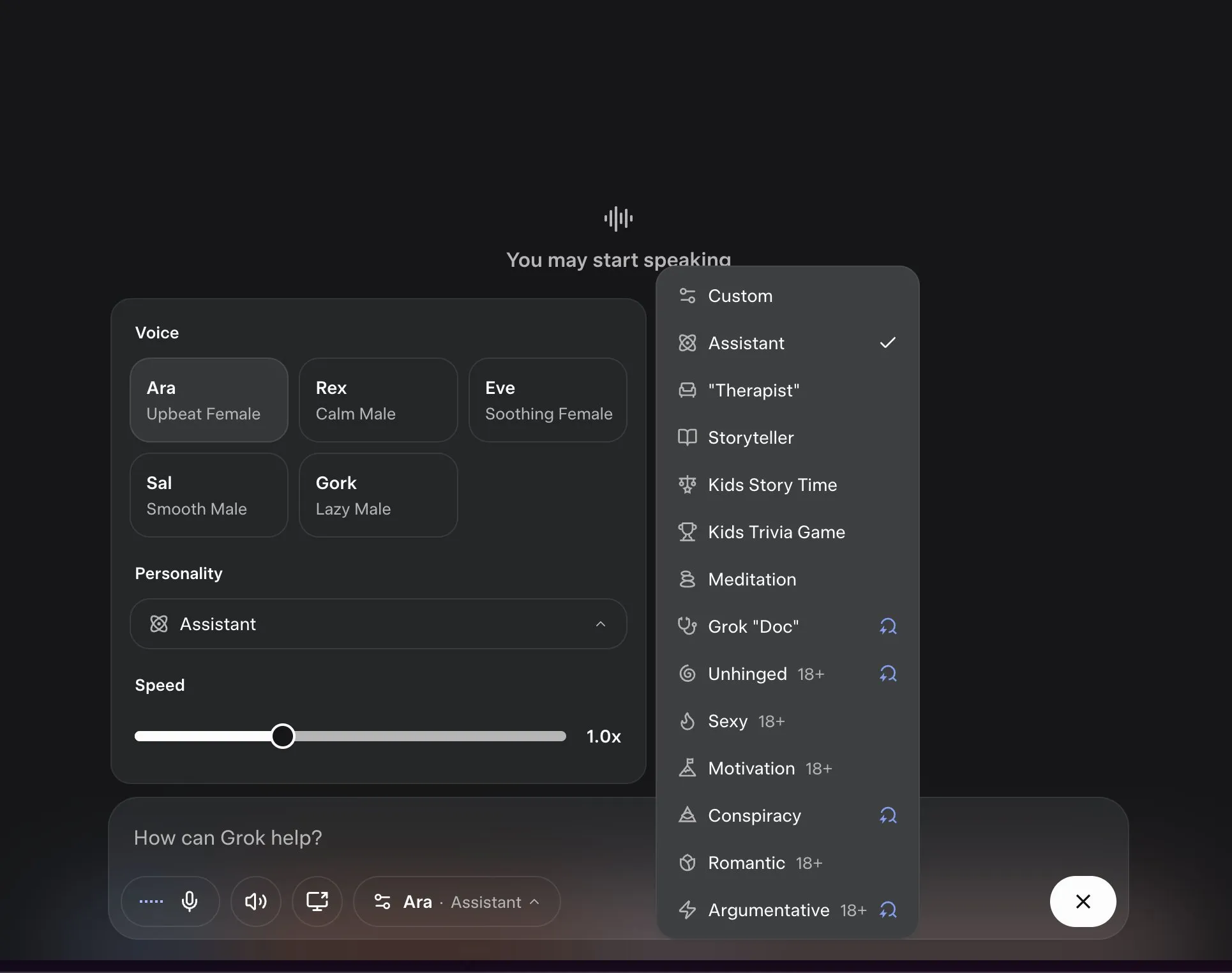Image resolution: width=1232 pixels, height=973 pixels.
Task: Choose Kids Trivia Game personality
Action: pyautogui.click(x=788, y=532)
